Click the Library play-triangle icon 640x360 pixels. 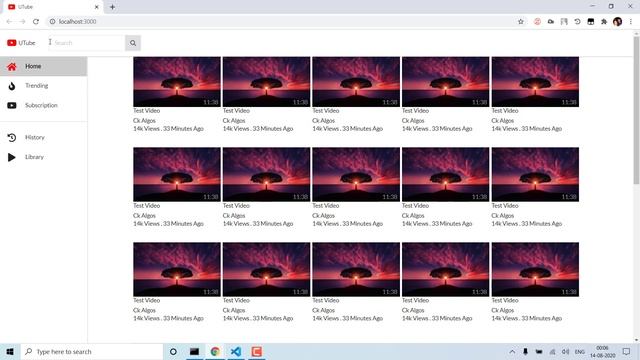12,157
